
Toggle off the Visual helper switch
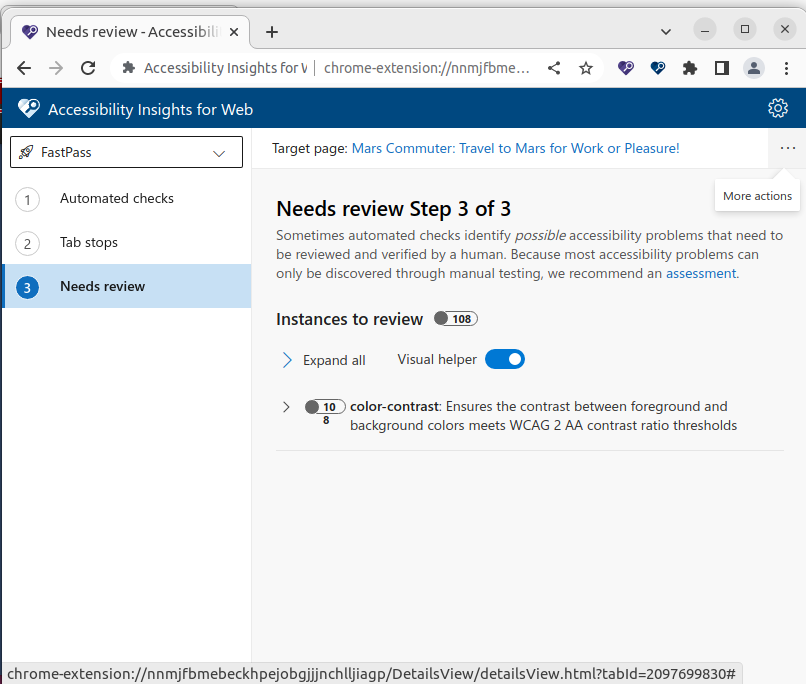point(504,359)
